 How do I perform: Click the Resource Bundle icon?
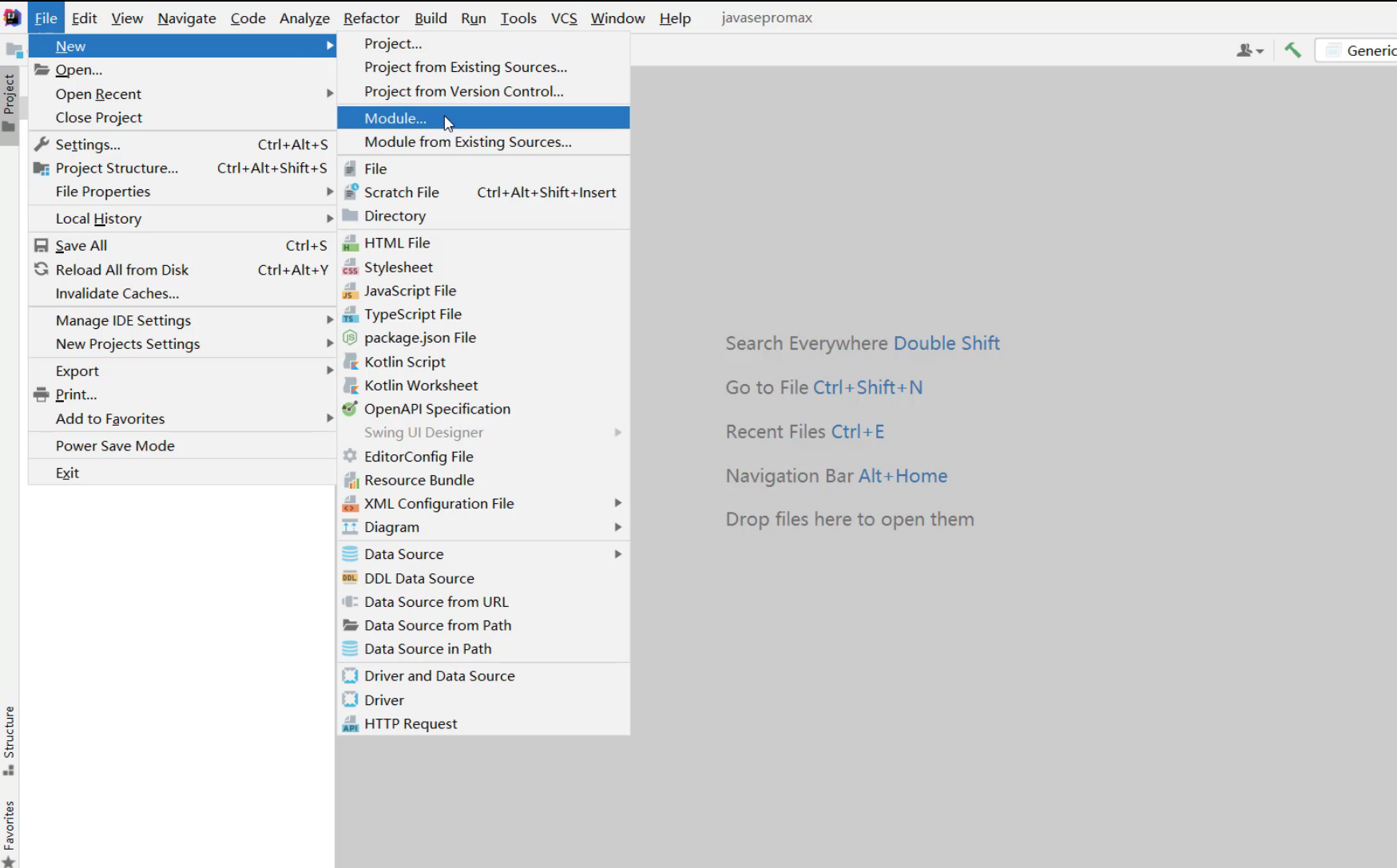pyautogui.click(x=350, y=480)
